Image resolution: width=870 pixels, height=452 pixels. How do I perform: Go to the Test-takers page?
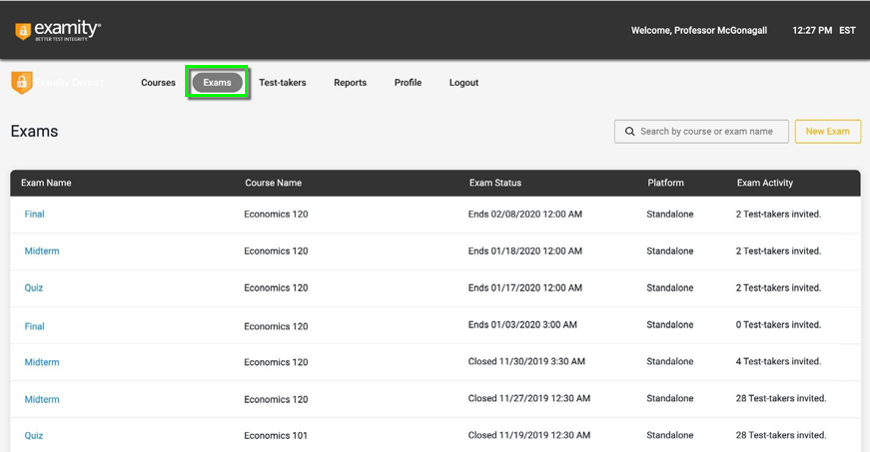point(282,83)
